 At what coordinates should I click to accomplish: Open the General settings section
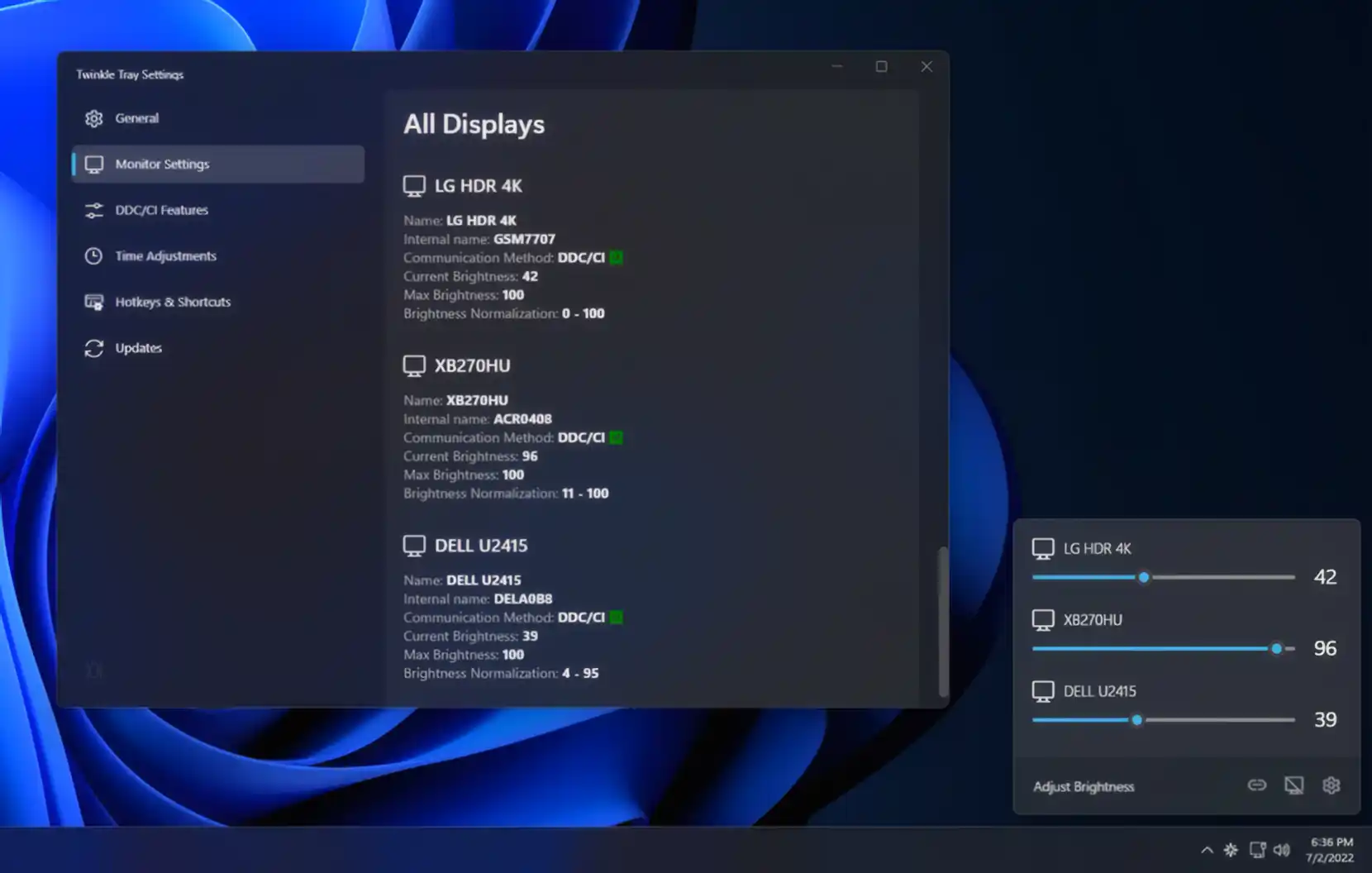point(217,118)
